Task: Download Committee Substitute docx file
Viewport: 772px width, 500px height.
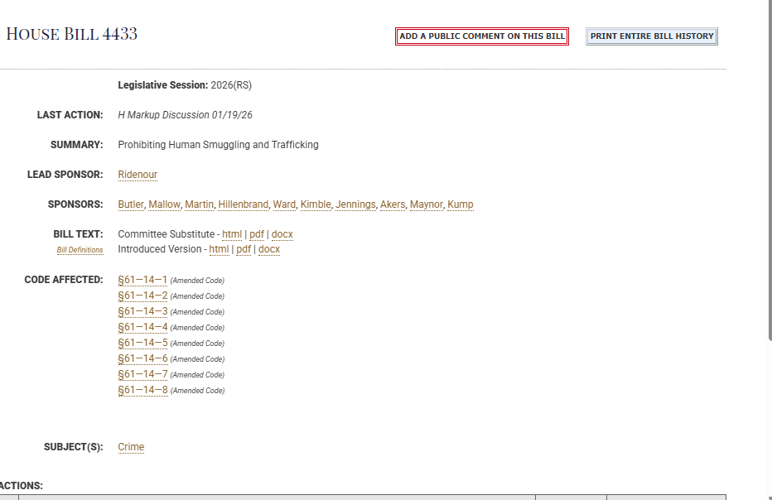Action: coord(282,235)
